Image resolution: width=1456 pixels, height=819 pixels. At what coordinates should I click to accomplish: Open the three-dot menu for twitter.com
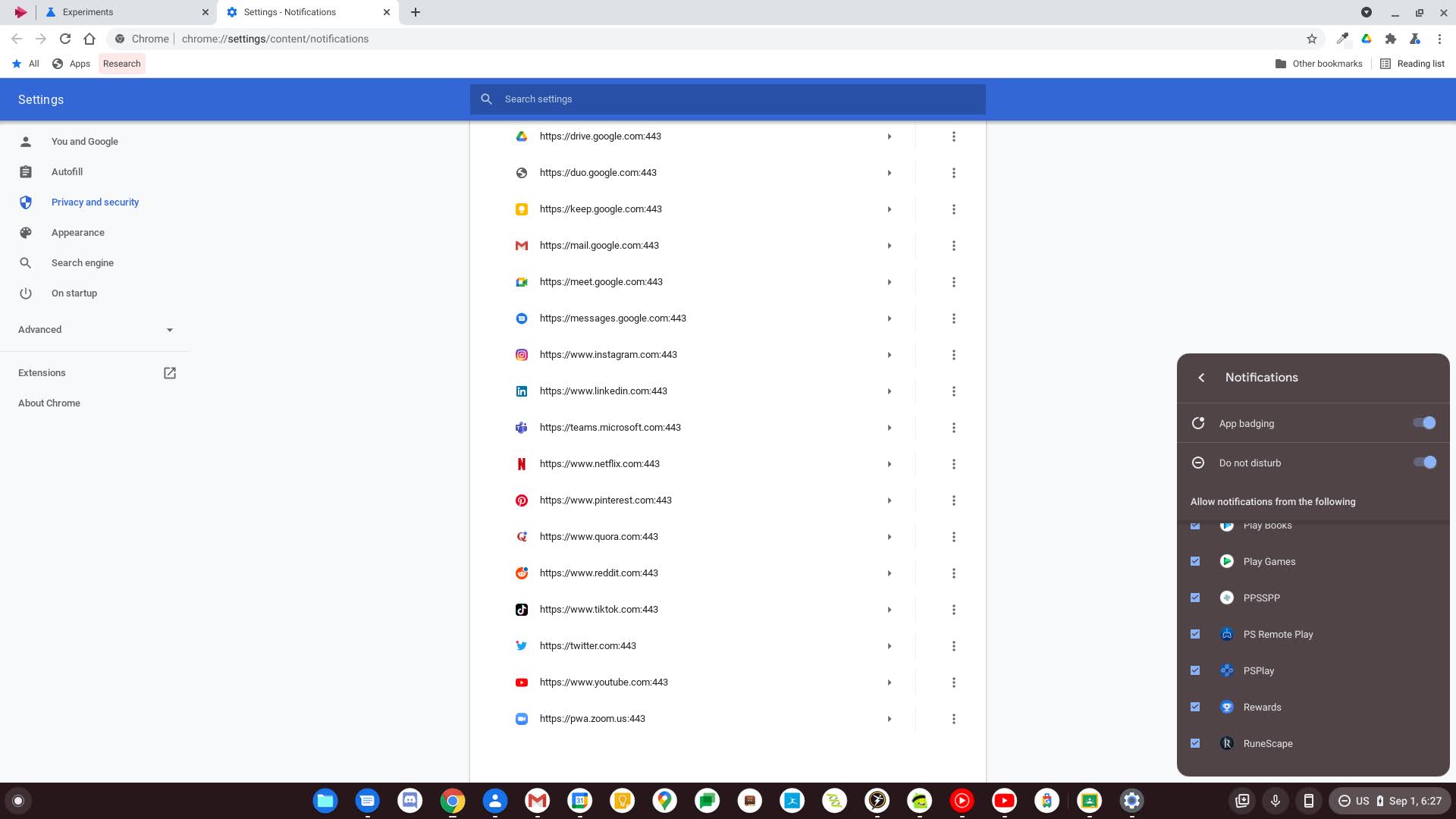click(953, 645)
